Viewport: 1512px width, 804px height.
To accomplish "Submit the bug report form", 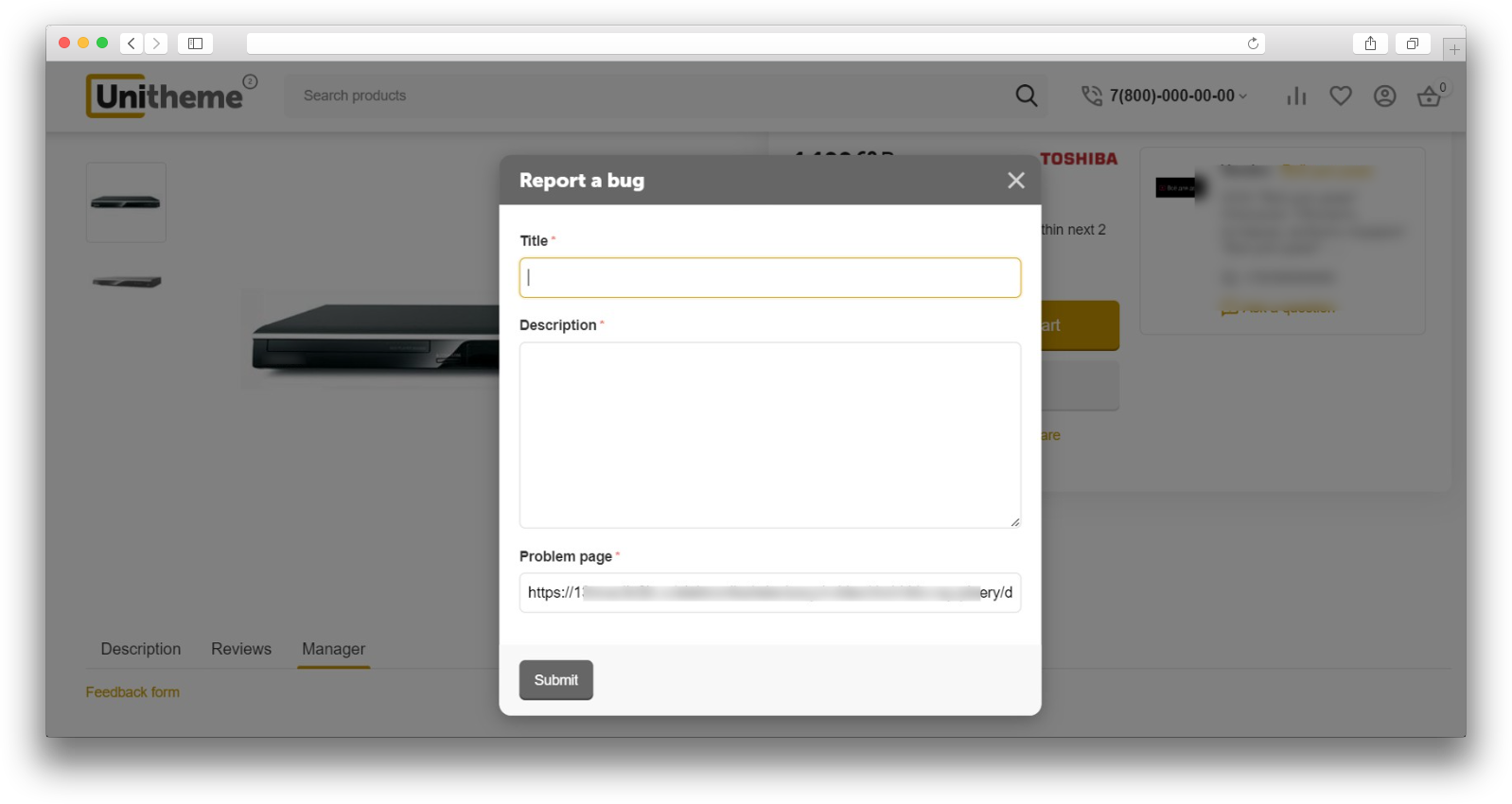I will pos(555,680).
